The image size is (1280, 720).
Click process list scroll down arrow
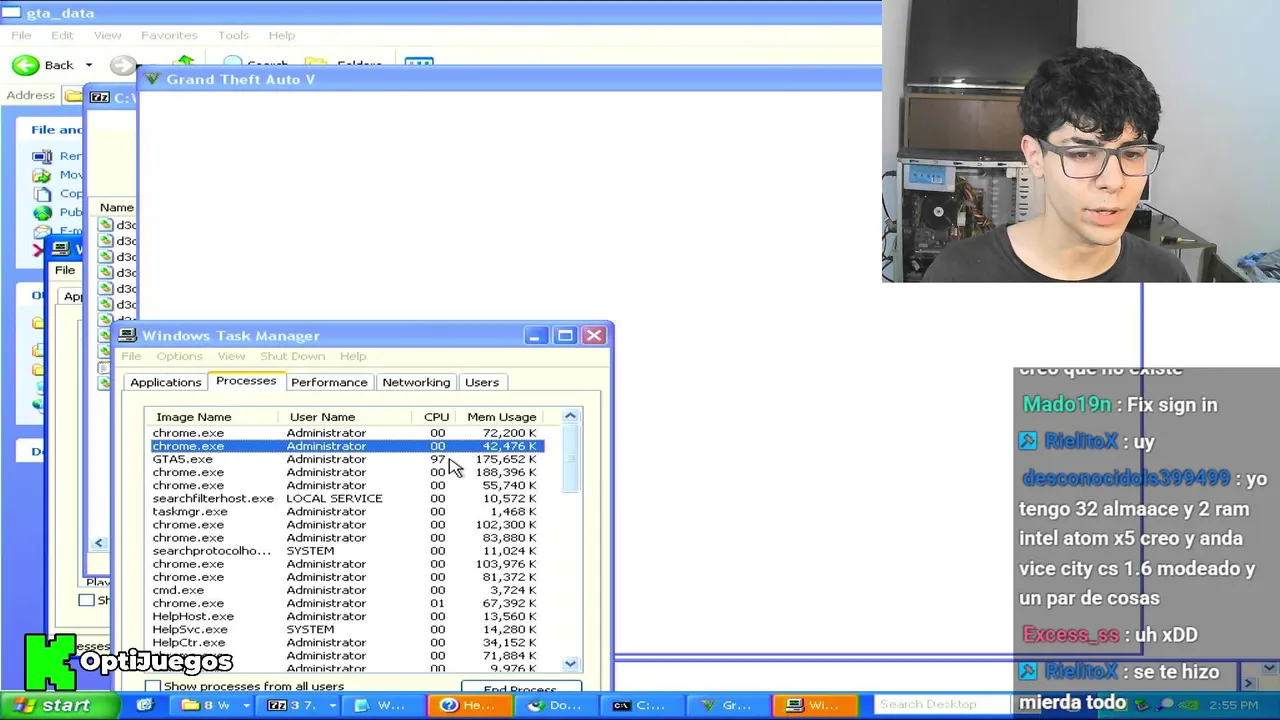click(x=570, y=664)
